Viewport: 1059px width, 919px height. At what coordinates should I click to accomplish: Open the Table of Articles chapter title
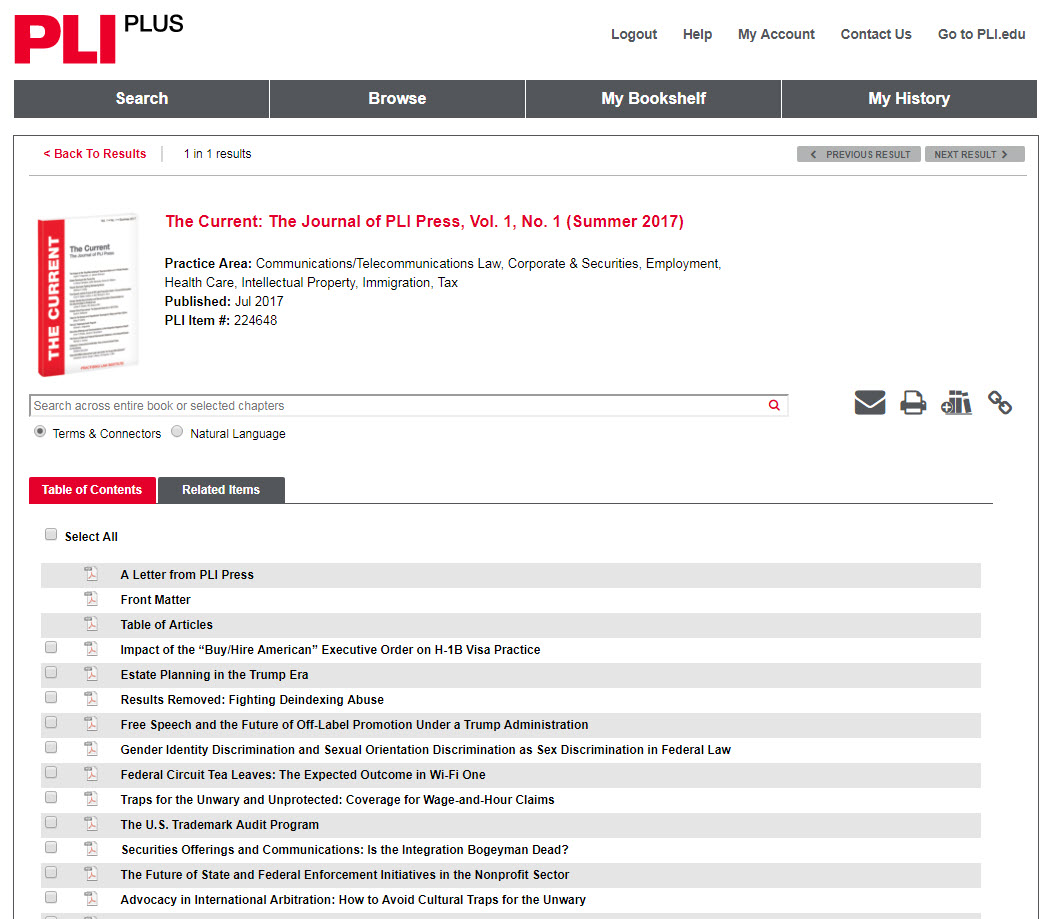166,625
